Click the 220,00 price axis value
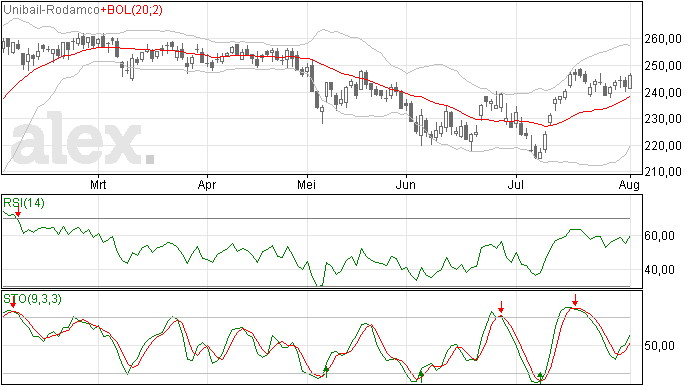This screenshot has width=690, height=387. [x=663, y=145]
